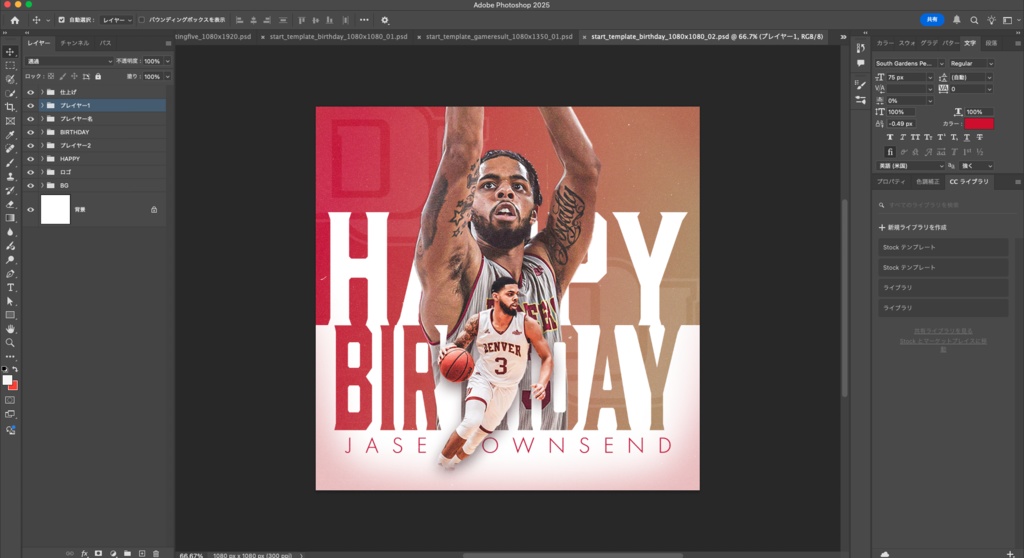1024x558 pixels.
Task: Open the options bar settings gear
Action: click(x=385, y=20)
